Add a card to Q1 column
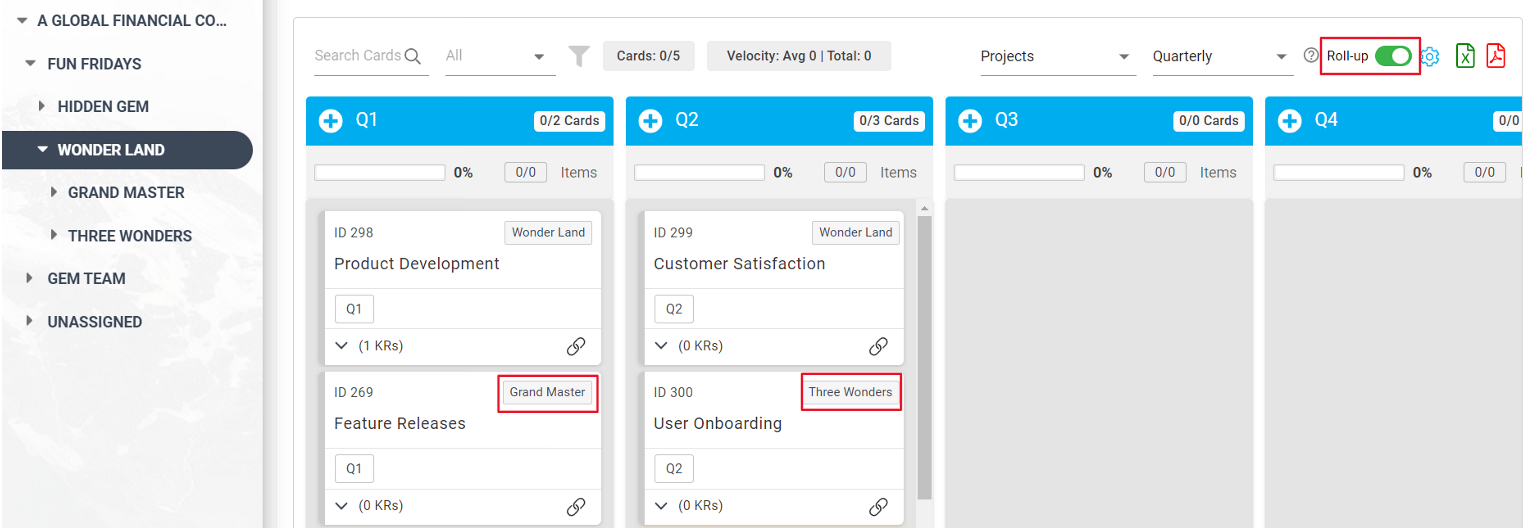 click(330, 121)
